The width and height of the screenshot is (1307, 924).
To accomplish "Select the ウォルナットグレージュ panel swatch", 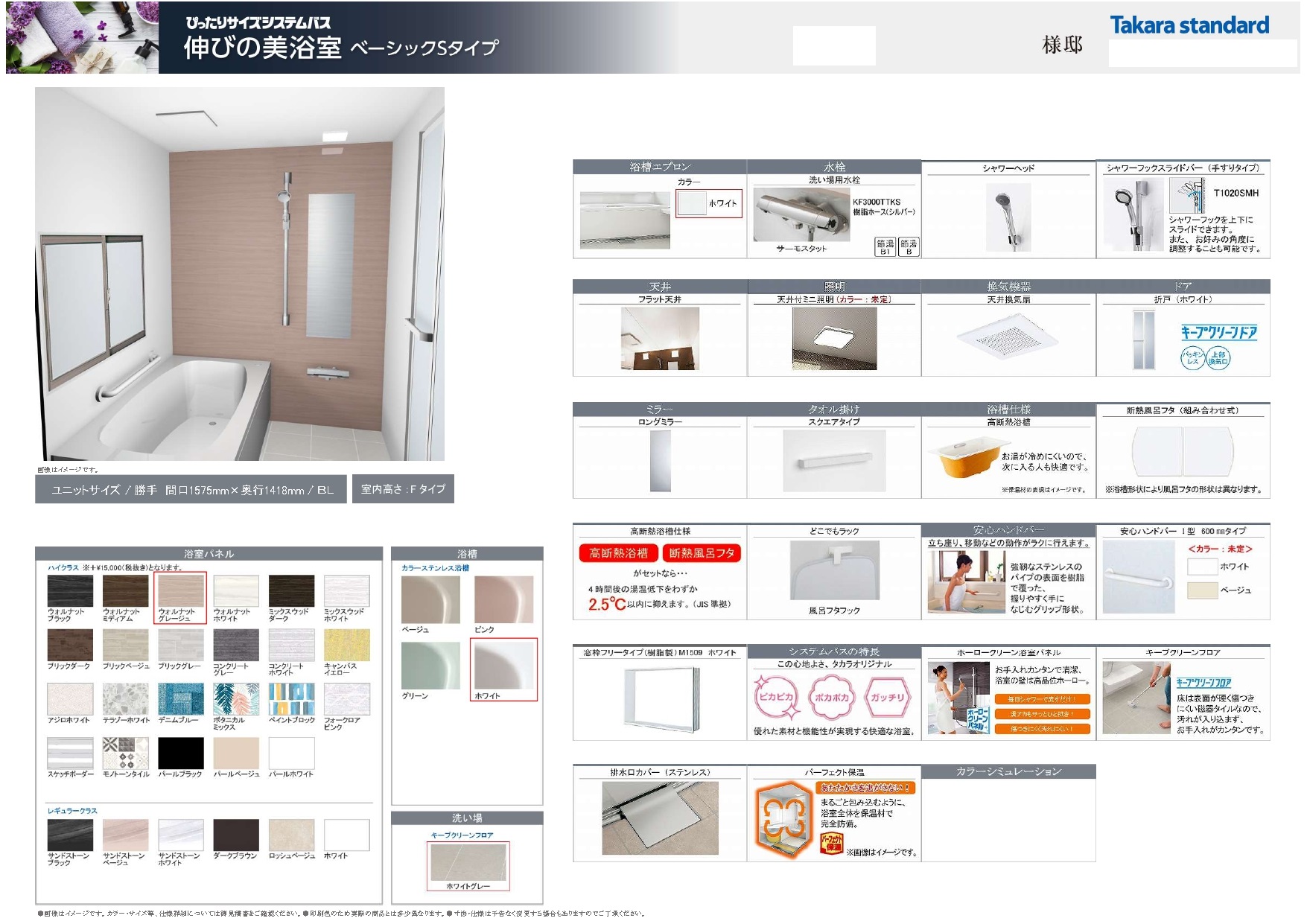I will pos(180,591).
